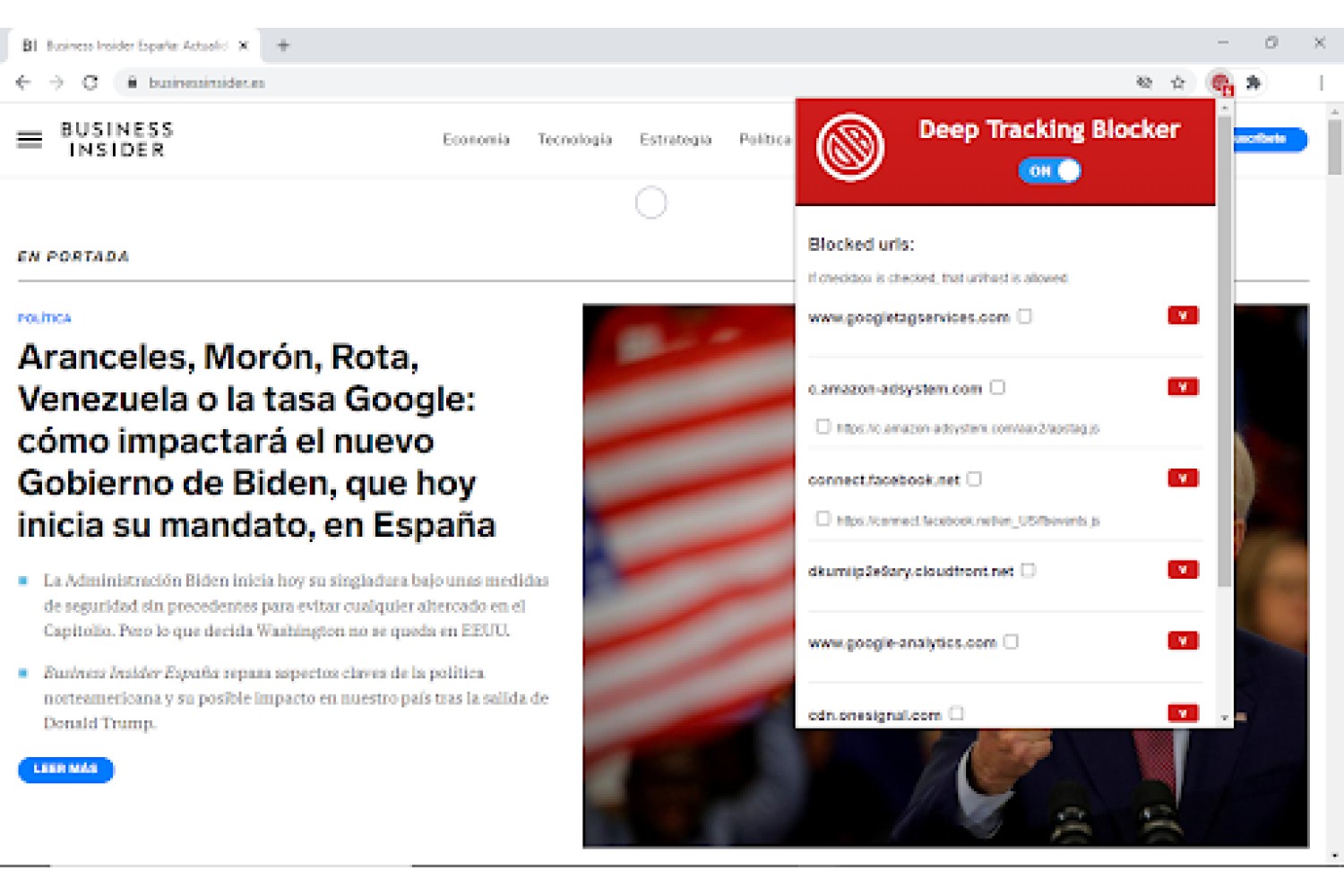Screen dimensions: 1344x896
Task: Open the Economía section
Action: 476,140
